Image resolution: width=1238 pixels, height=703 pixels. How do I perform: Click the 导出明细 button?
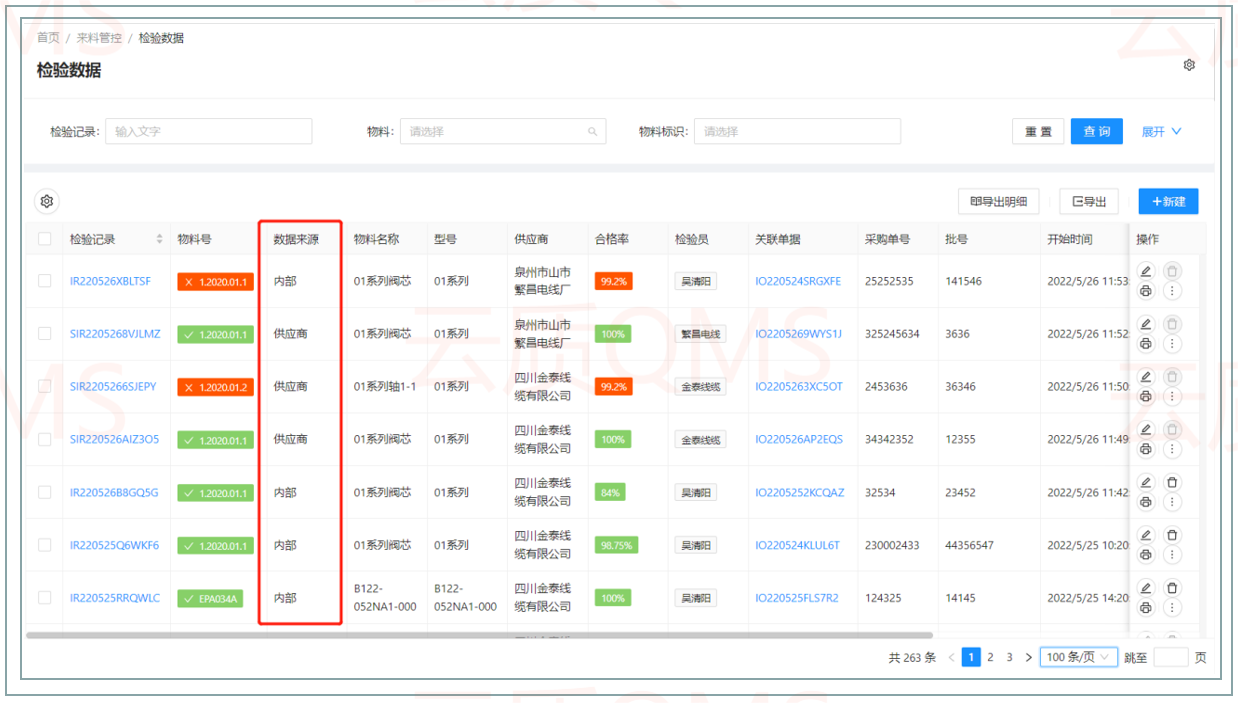(999, 201)
